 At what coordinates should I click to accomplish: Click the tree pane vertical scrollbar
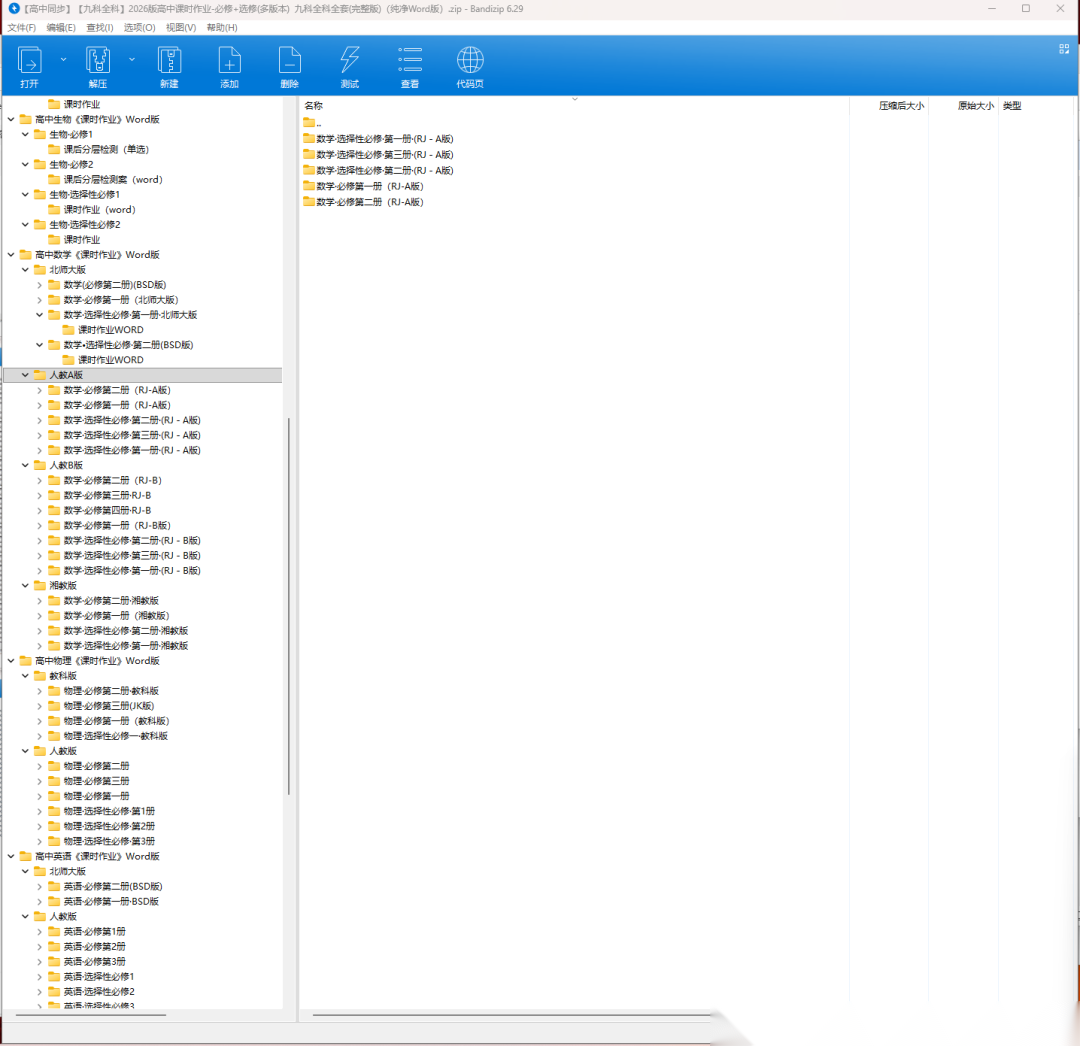[x=289, y=600]
